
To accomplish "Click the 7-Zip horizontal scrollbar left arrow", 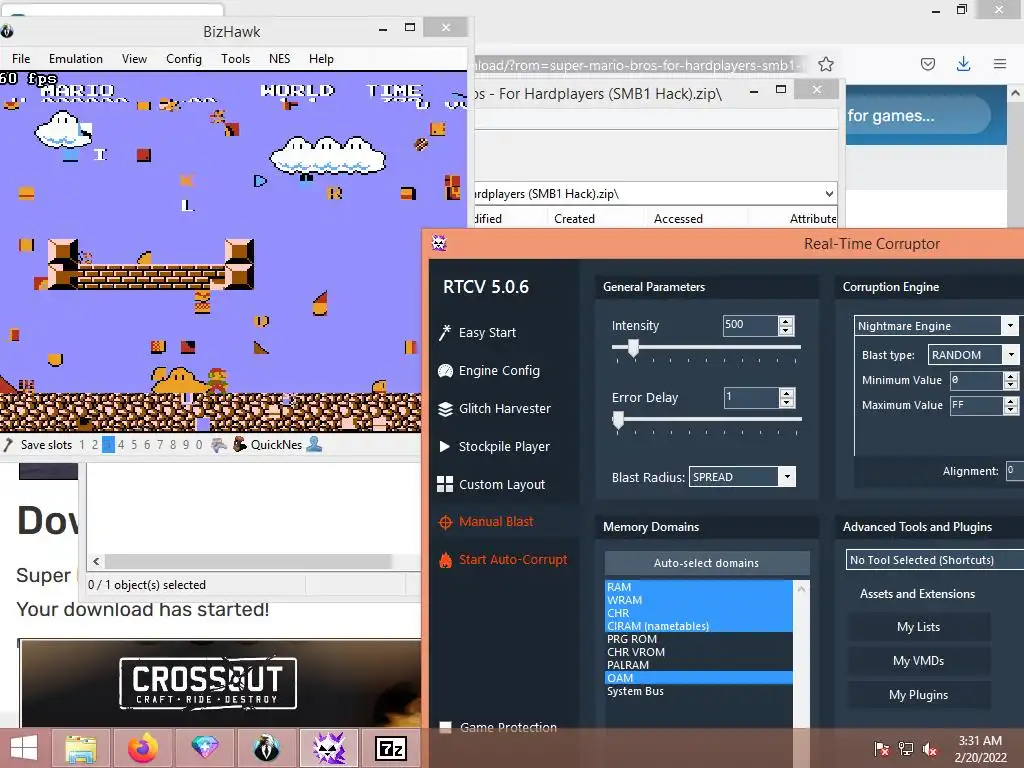I will coord(96,562).
